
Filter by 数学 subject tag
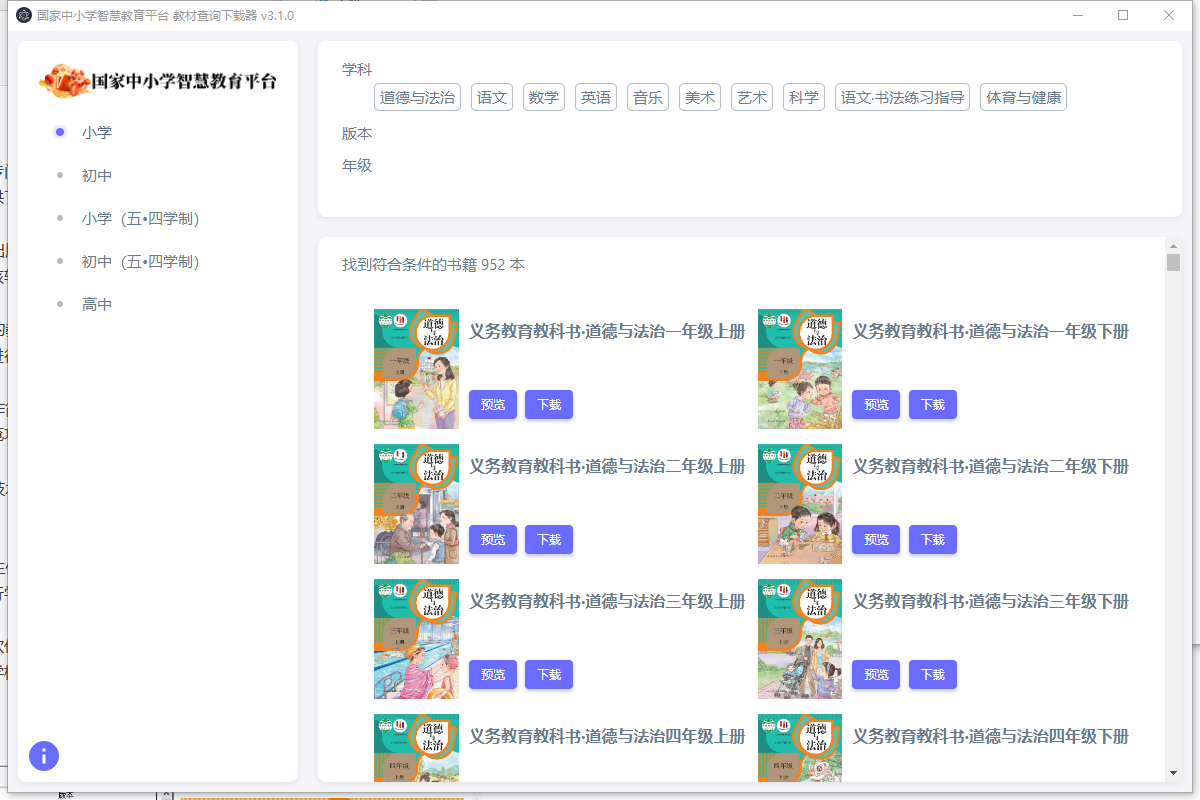[544, 97]
